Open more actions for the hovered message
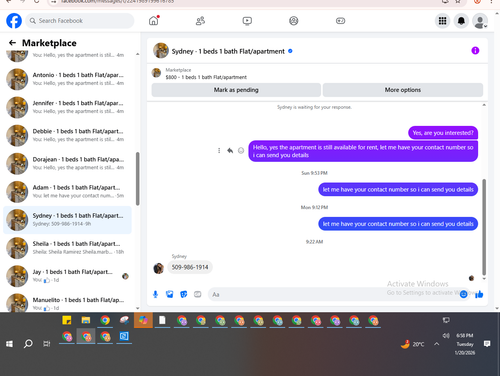This screenshot has width=500, height=376. point(219,151)
